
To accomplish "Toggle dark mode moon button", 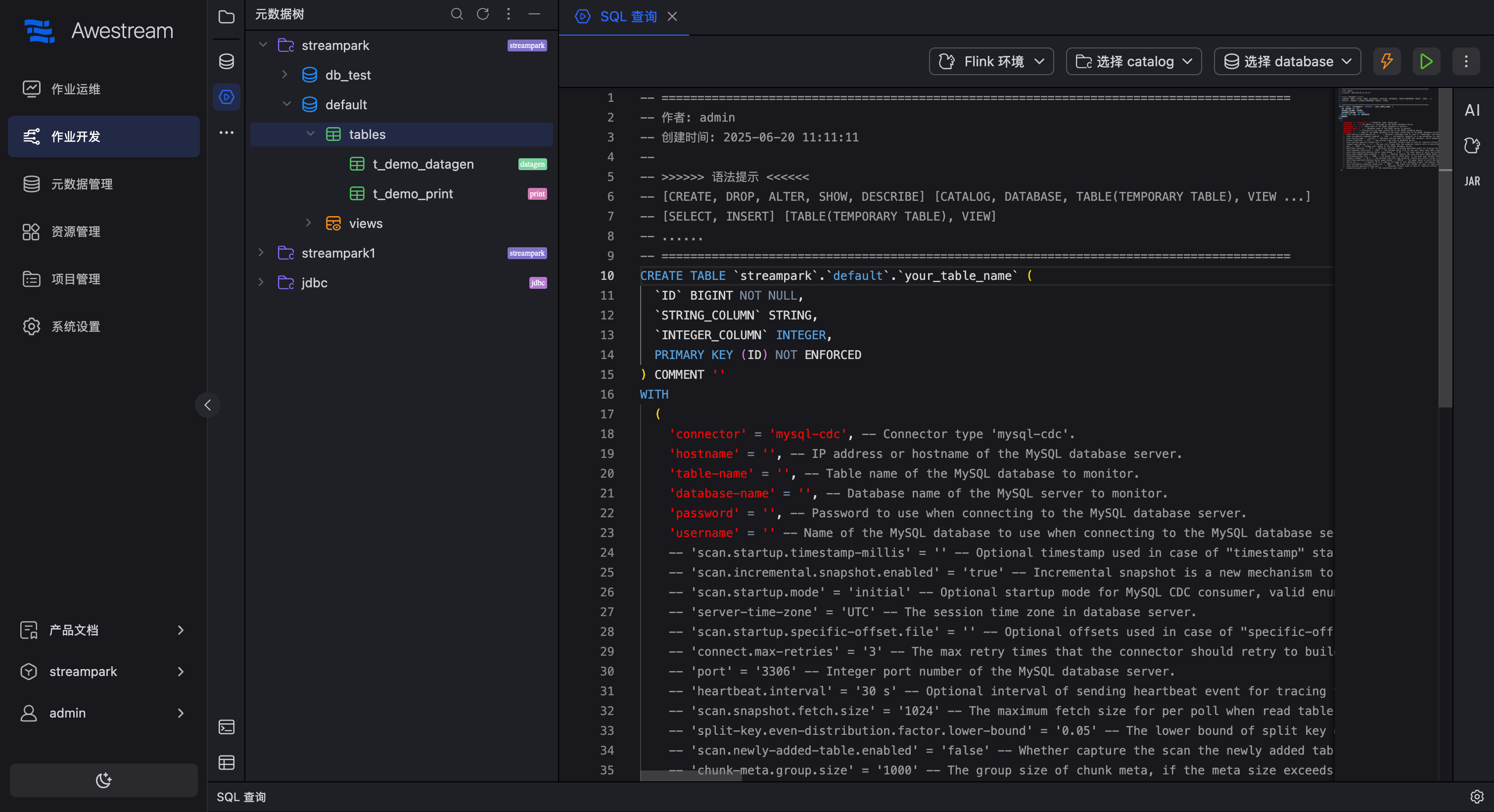I will click(103, 780).
